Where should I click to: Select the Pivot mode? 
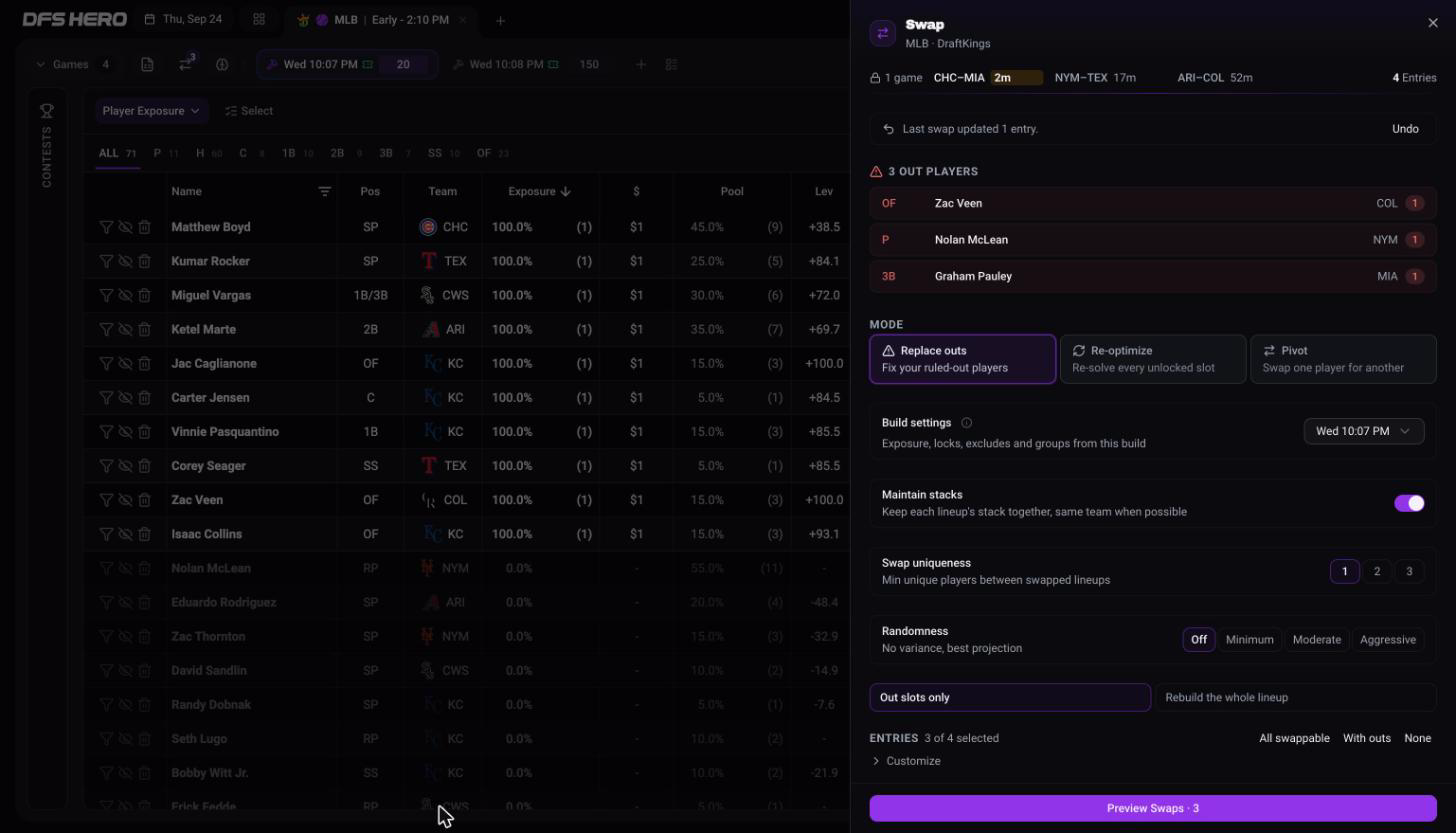click(1343, 359)
